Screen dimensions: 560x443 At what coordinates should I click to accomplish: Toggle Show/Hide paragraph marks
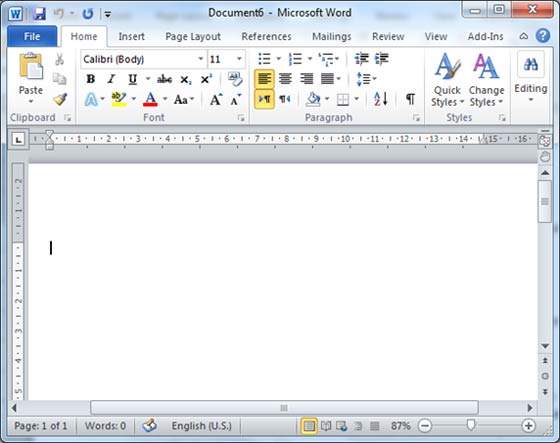410,99
